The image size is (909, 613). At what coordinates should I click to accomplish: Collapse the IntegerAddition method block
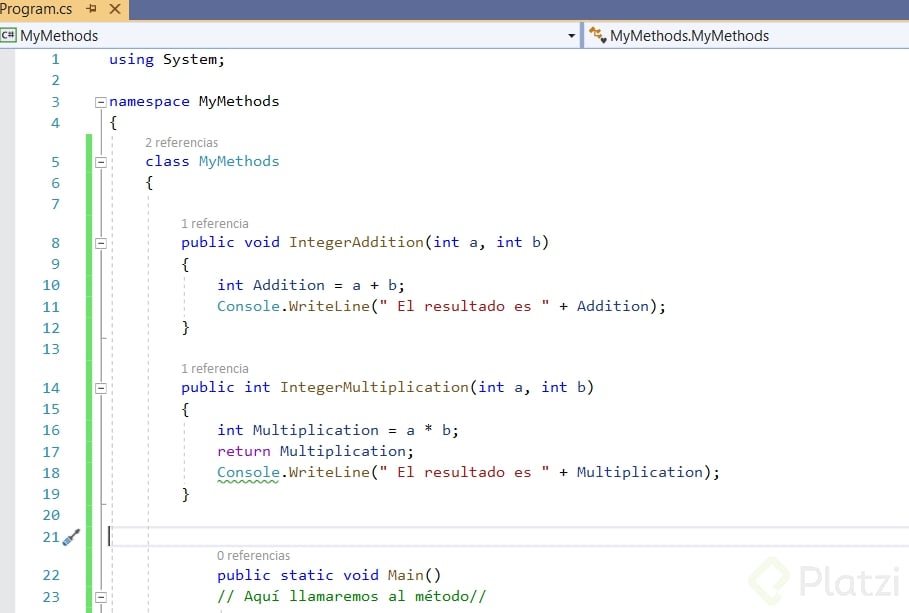click(101, 244)
